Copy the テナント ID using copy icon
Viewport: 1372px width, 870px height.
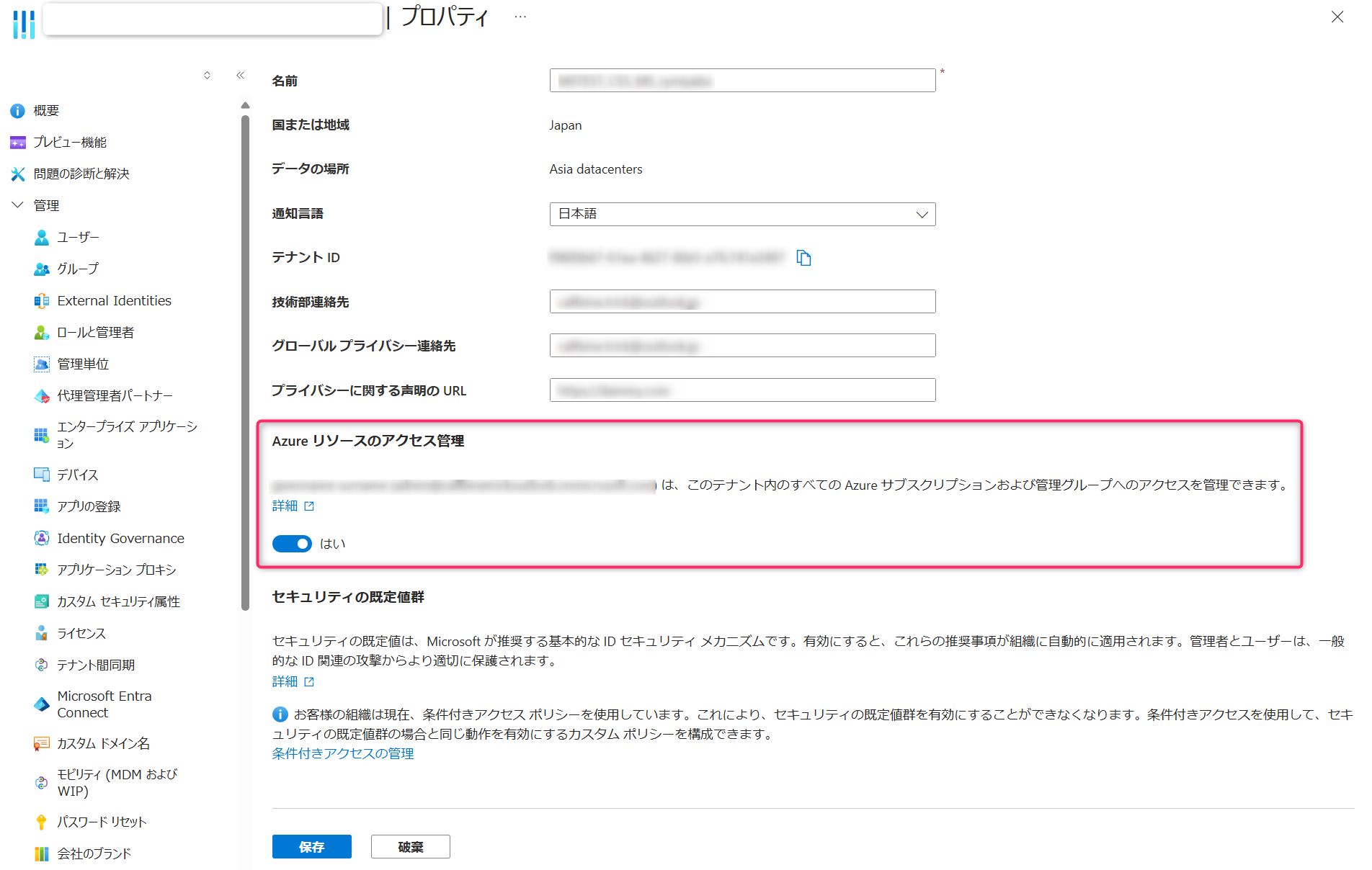(x=805, y=258)
